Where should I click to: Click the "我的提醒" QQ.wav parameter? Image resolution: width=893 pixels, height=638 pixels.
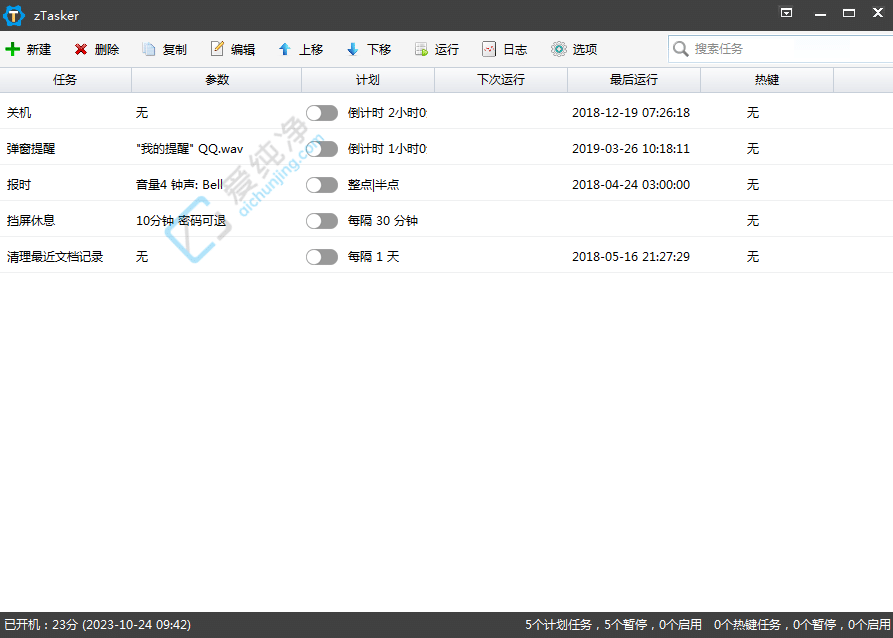(190, 149)
